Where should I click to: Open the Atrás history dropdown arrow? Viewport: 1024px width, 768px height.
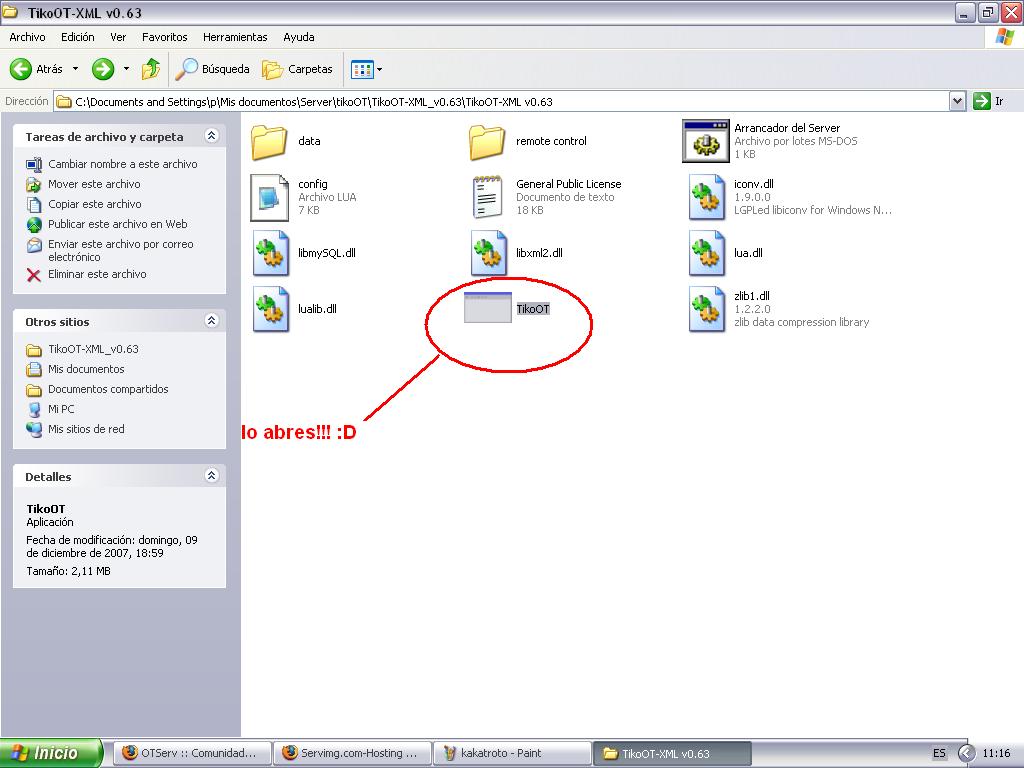point(75,69)
